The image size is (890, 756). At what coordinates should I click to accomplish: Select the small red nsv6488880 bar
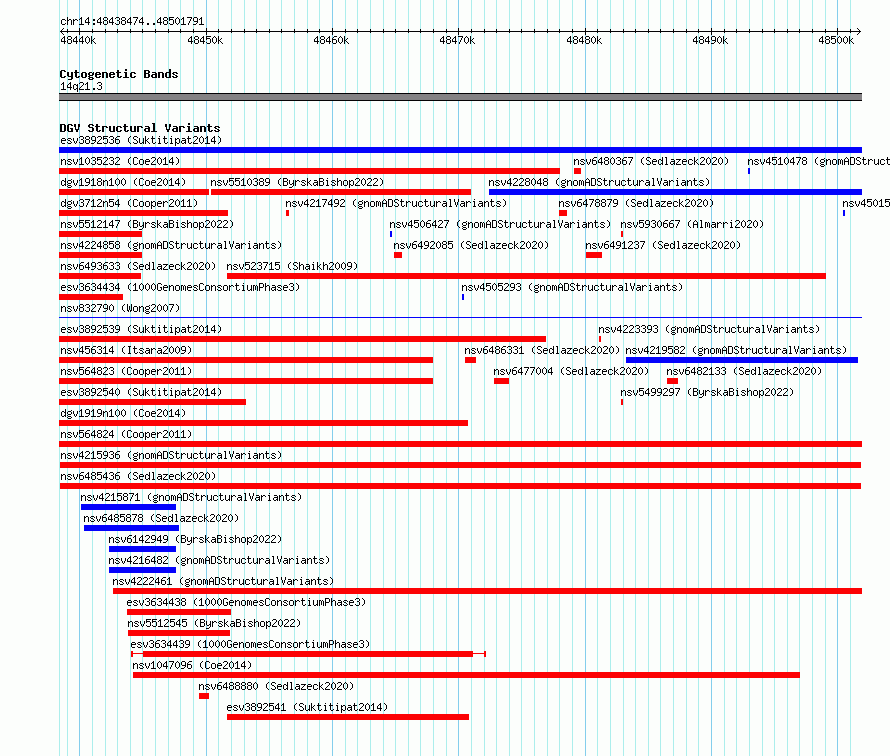[204, 696]
